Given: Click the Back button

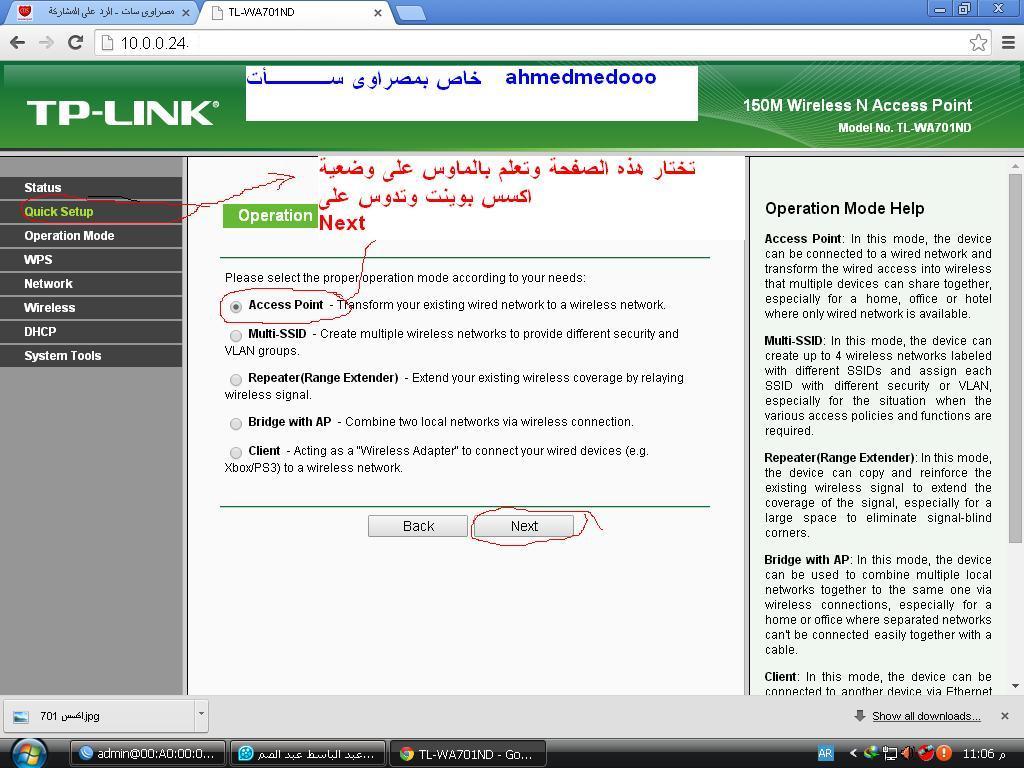Looking at the screenshot, I should (x=418, y=526).
